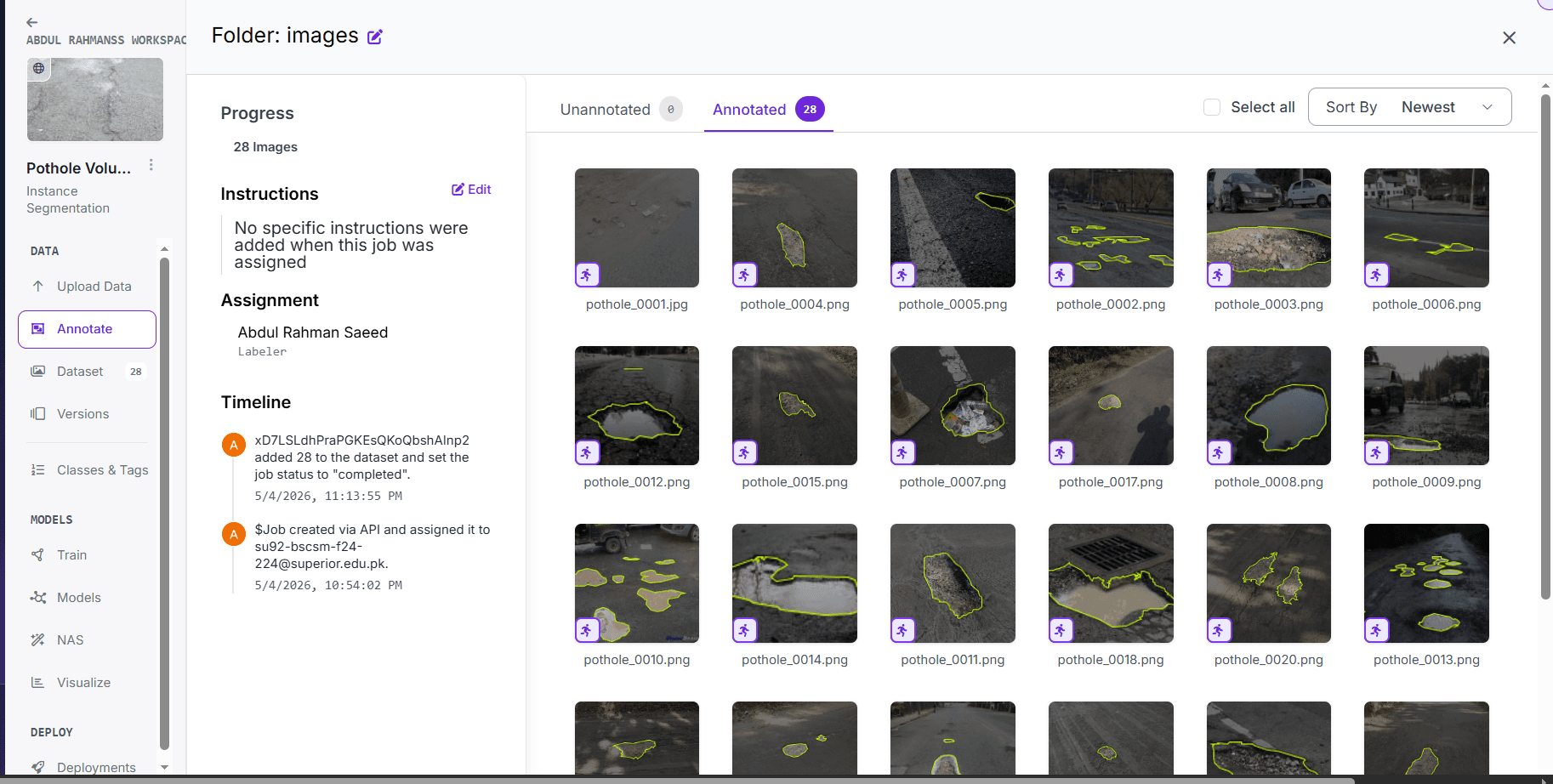Open thumbnail of pothole_0018.png

pyautogui.click(x=1111, y=583)
